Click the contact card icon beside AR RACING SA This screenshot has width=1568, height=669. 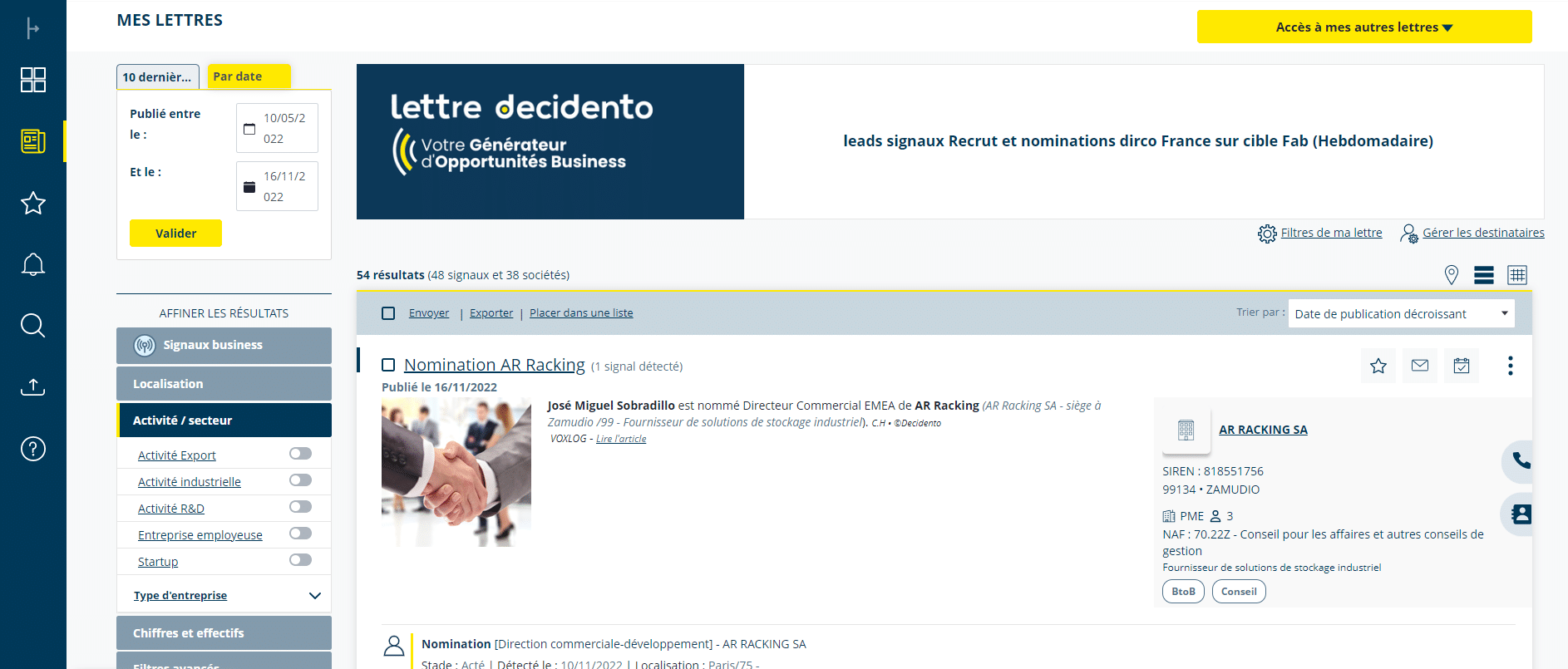[1520, 514]
